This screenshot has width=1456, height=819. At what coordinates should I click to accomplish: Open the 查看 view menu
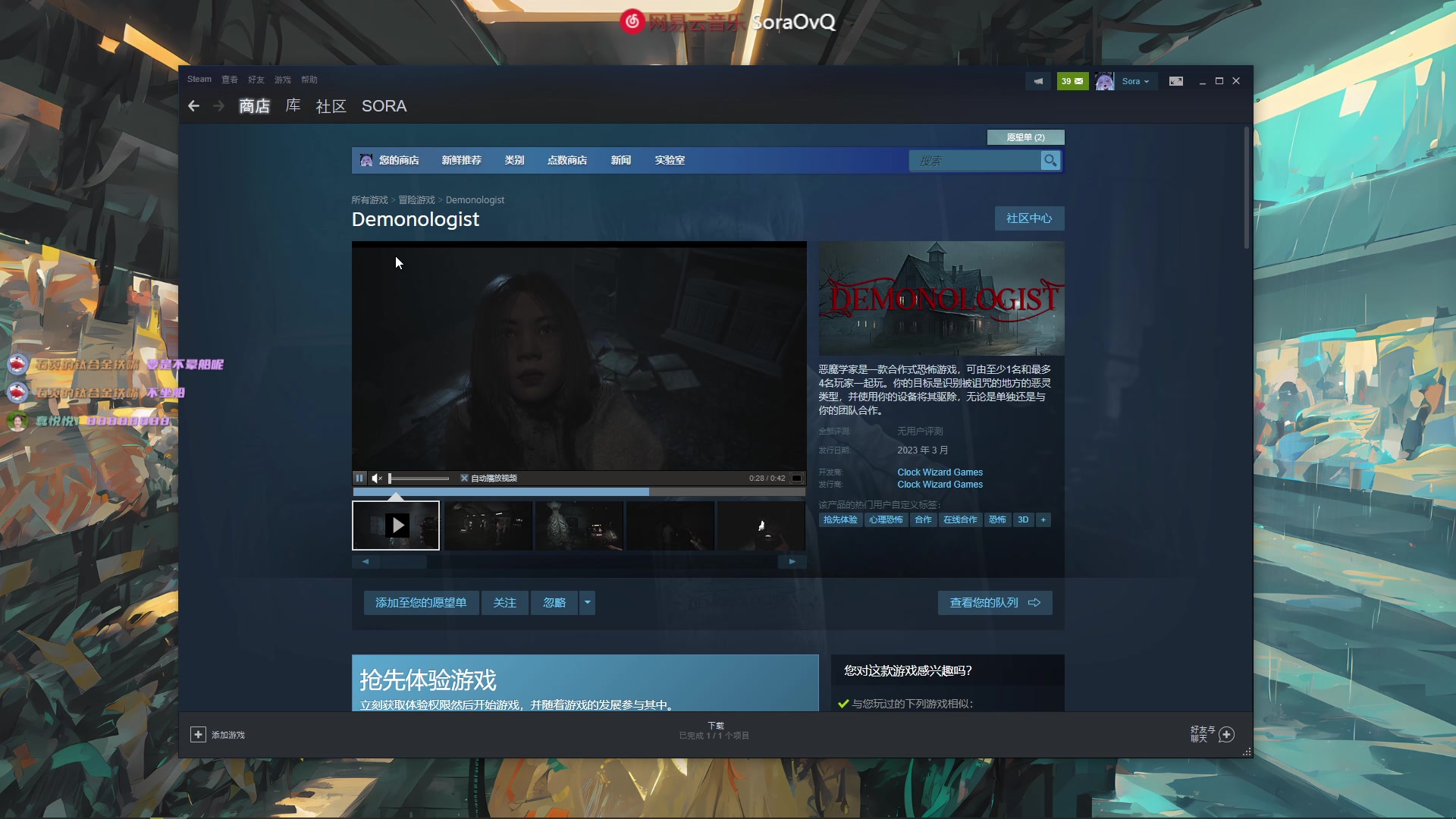click(x=229, y=80)
